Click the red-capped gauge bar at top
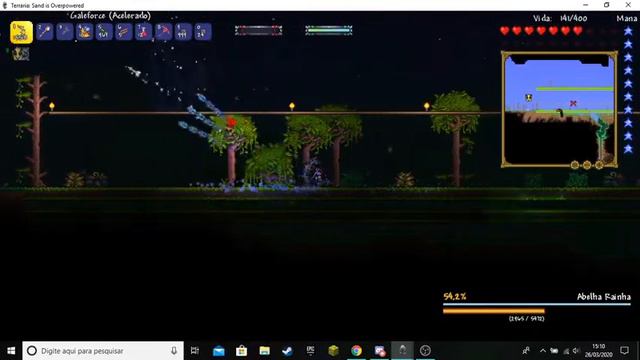 tap(258, 30)
